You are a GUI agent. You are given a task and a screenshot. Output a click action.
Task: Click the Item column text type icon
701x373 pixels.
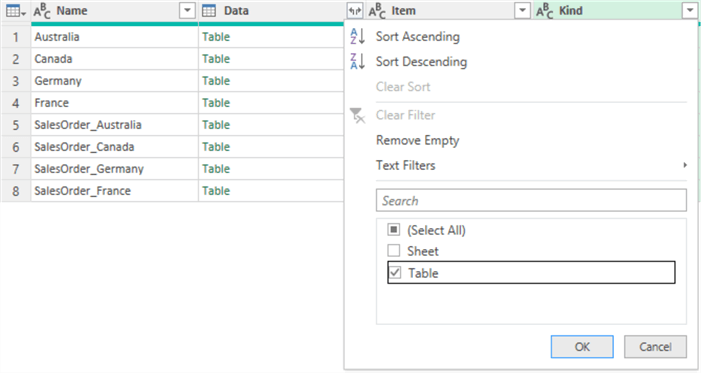(x=377, y=11)
